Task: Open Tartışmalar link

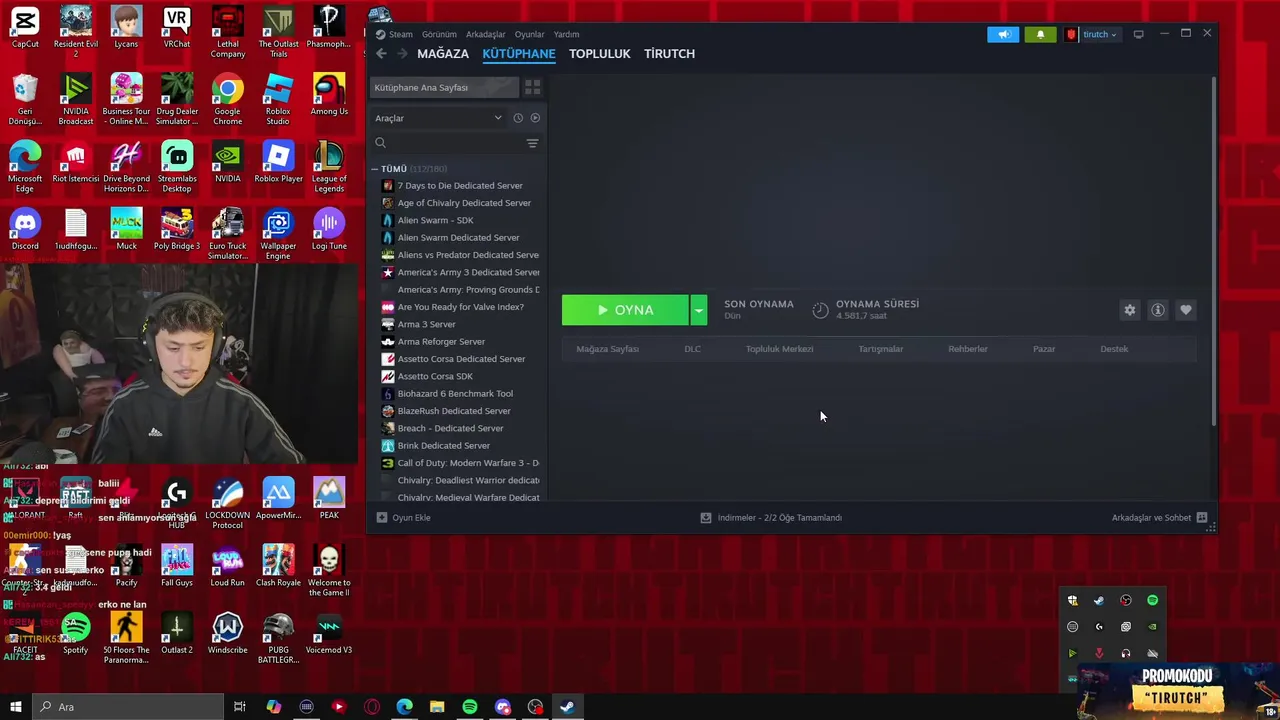Action: (880, 349)
